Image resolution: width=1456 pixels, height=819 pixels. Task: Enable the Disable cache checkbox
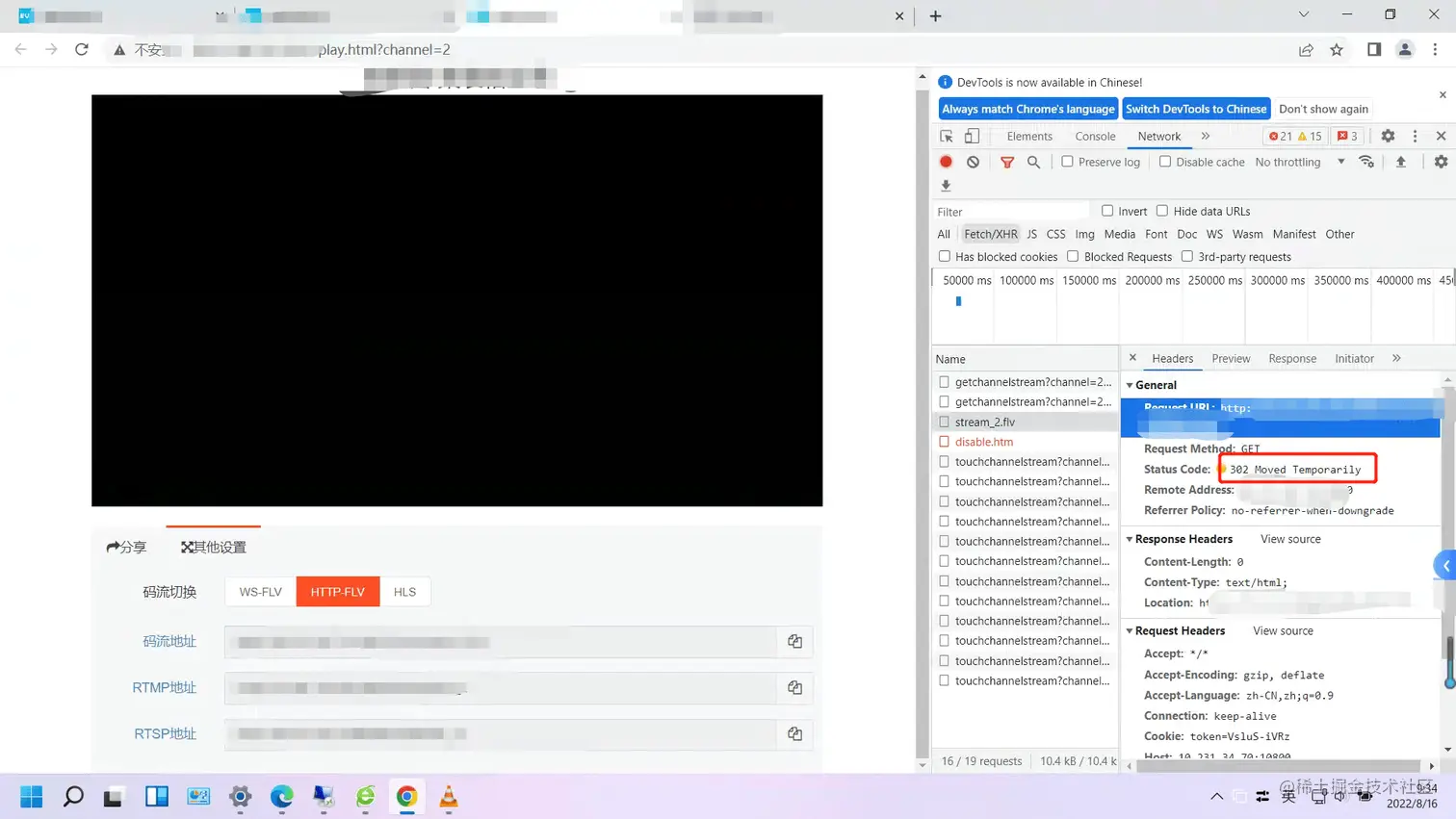1165,162
